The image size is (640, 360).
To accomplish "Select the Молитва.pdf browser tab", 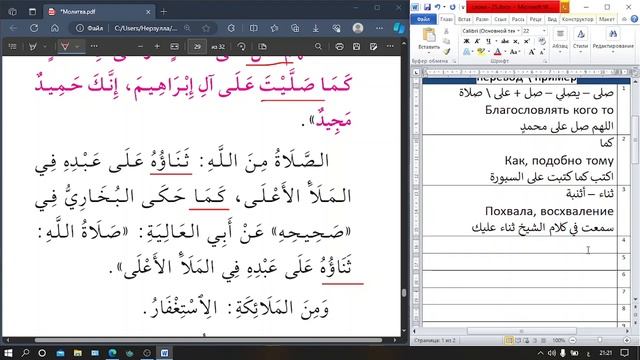I will click(x=98, y=12).
